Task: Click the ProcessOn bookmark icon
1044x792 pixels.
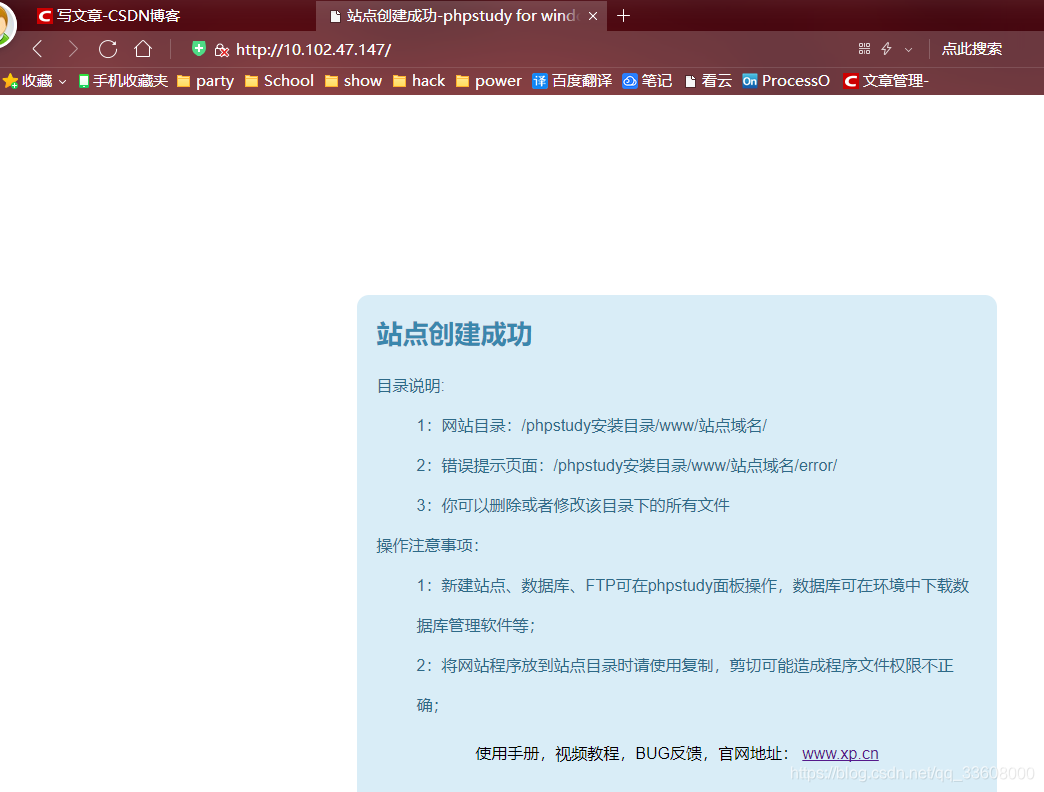Action: [x=750, y=81]
